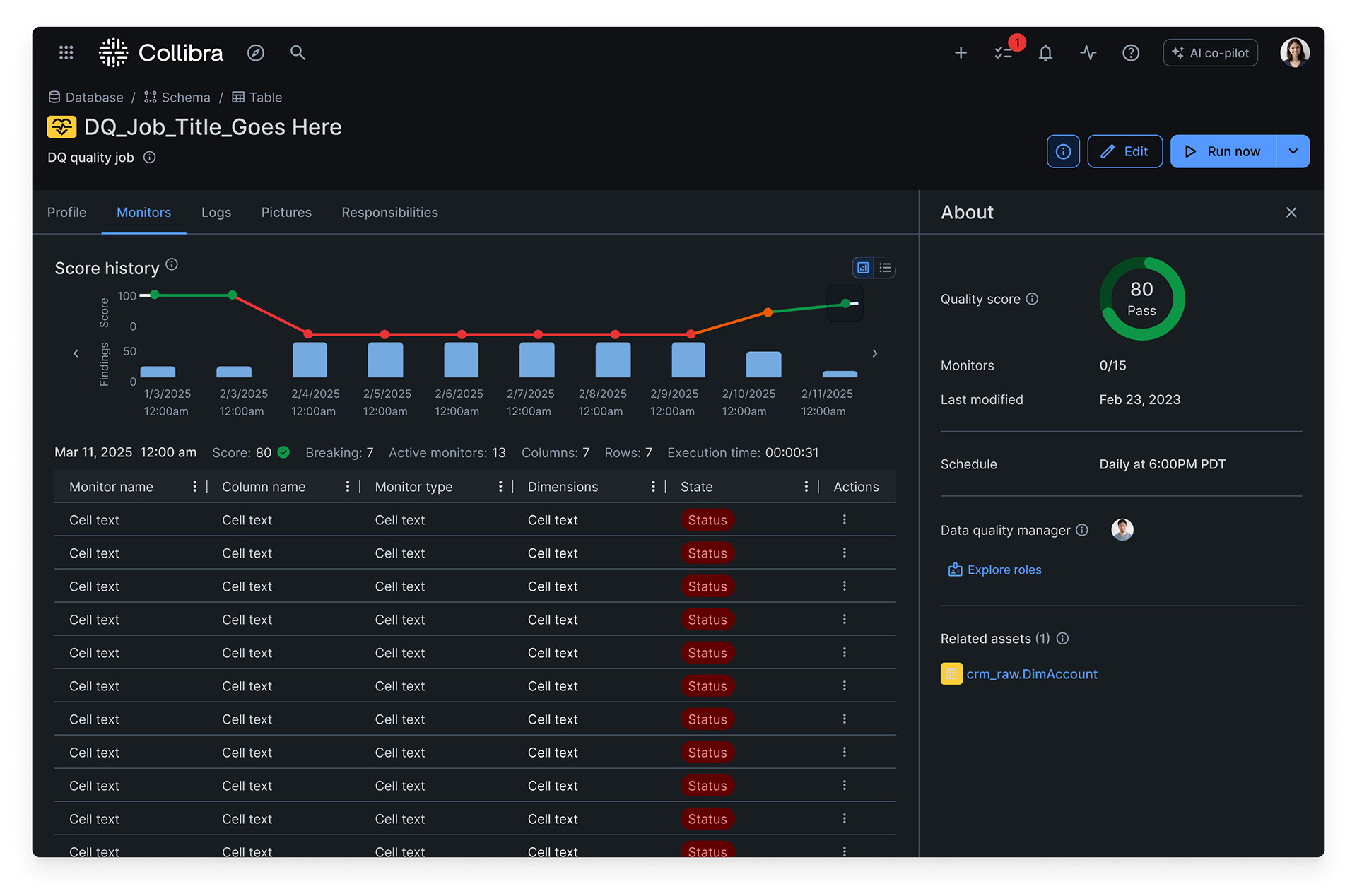Viewport: 1357px width, 896px height.
Task: Click the Edit button
Action: [x=1124, y=151]
